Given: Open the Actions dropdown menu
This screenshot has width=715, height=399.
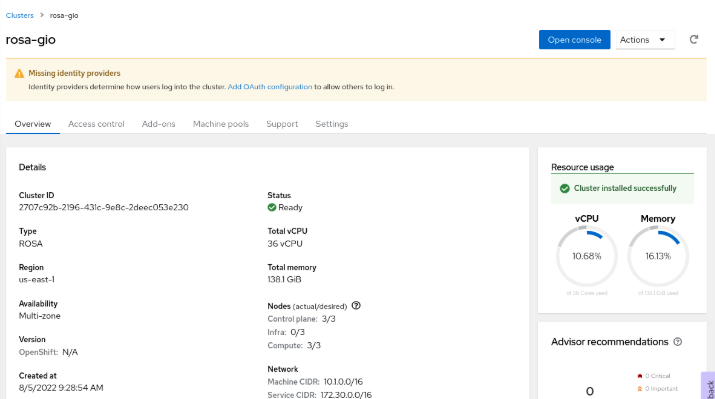Looking at the screenshot, I should pyautogui.click(x=645, y=40).
